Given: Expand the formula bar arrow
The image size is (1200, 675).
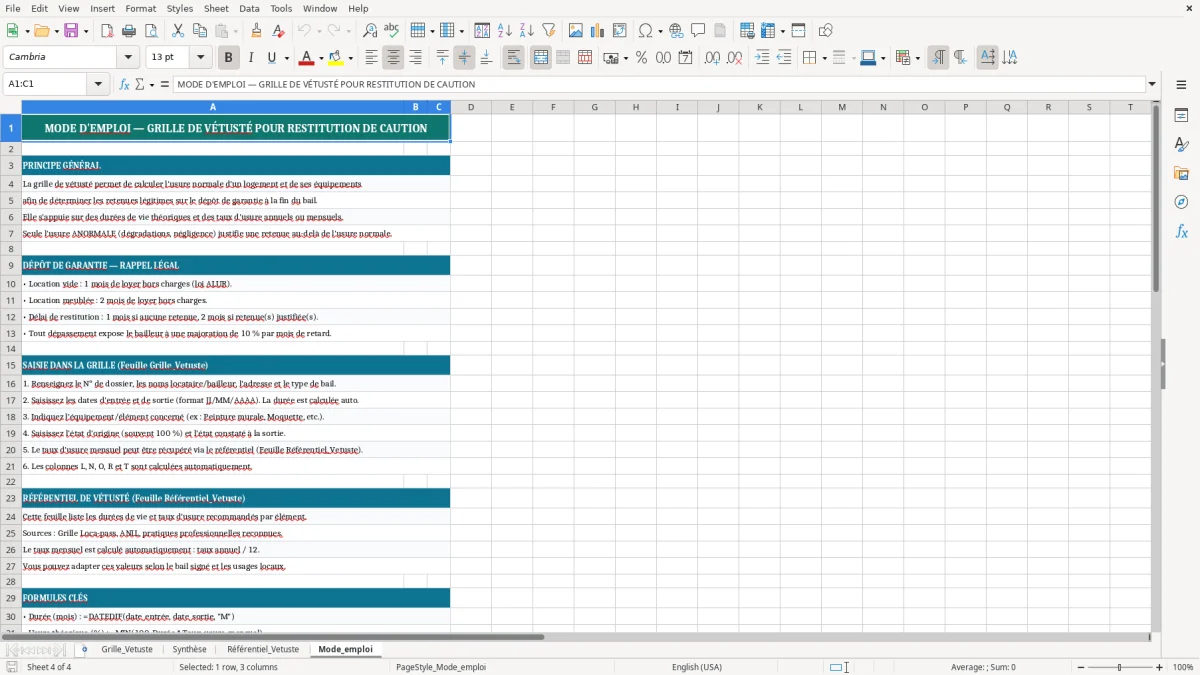Looking at the screenshot, I should tap(1153, 84).
